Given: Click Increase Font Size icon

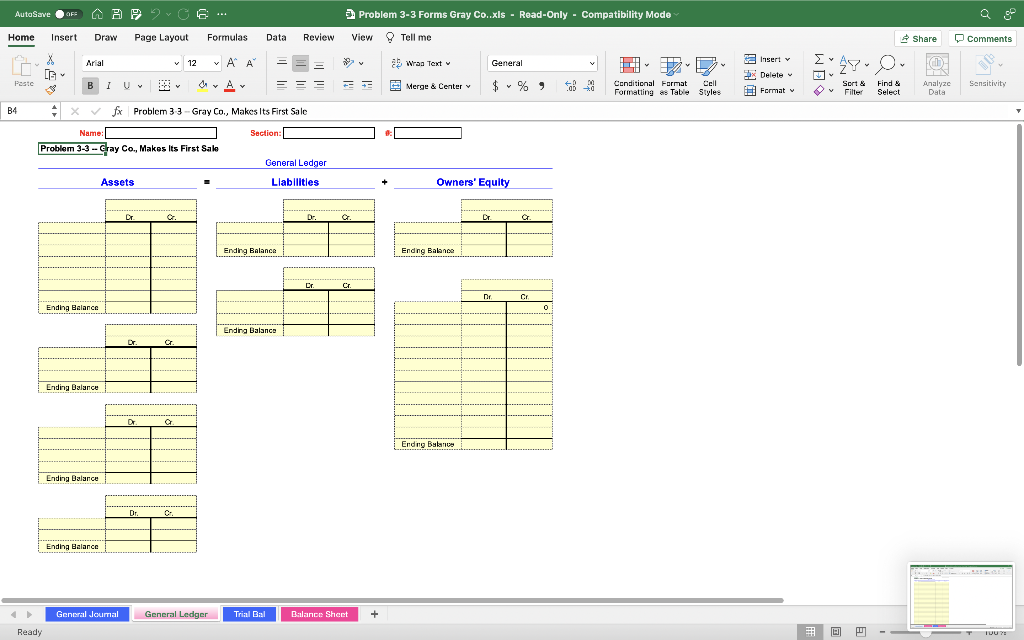Looking at the screenshot, I should coord(231,63).
